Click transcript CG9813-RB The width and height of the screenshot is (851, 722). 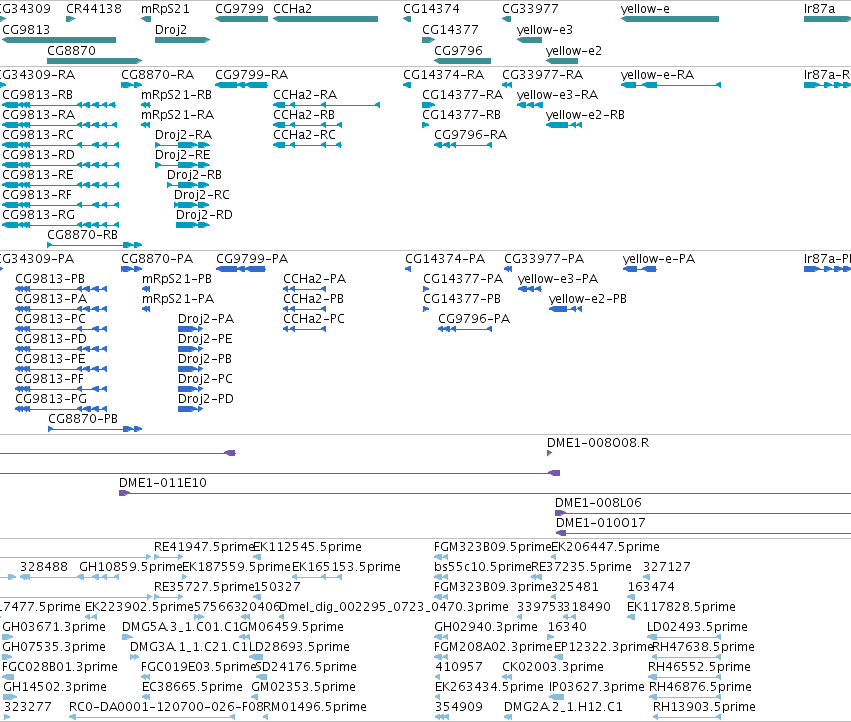click(59, 105)
